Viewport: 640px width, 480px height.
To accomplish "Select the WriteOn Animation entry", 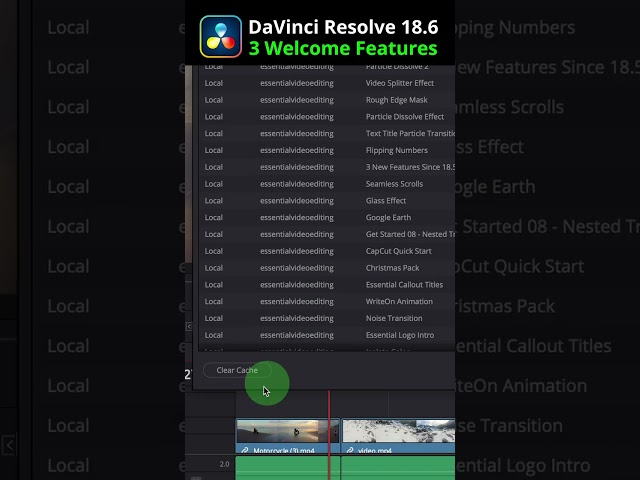I will point(327,301).
